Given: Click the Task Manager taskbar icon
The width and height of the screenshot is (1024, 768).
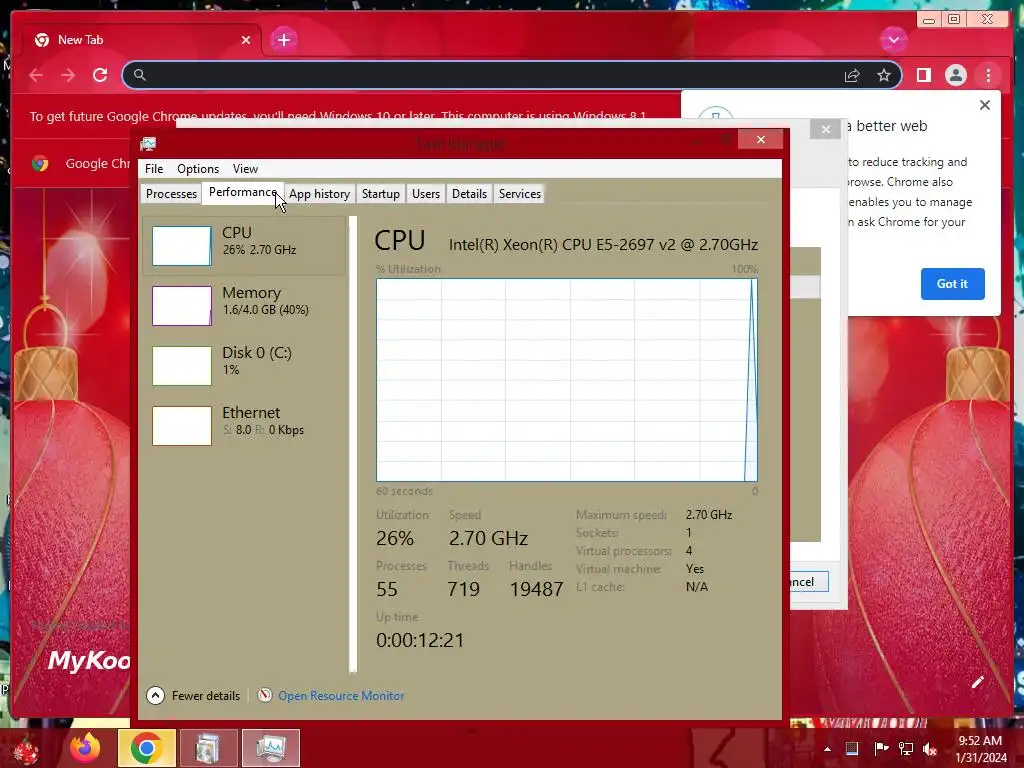Looking at the screenshot, I should point(270,748).
